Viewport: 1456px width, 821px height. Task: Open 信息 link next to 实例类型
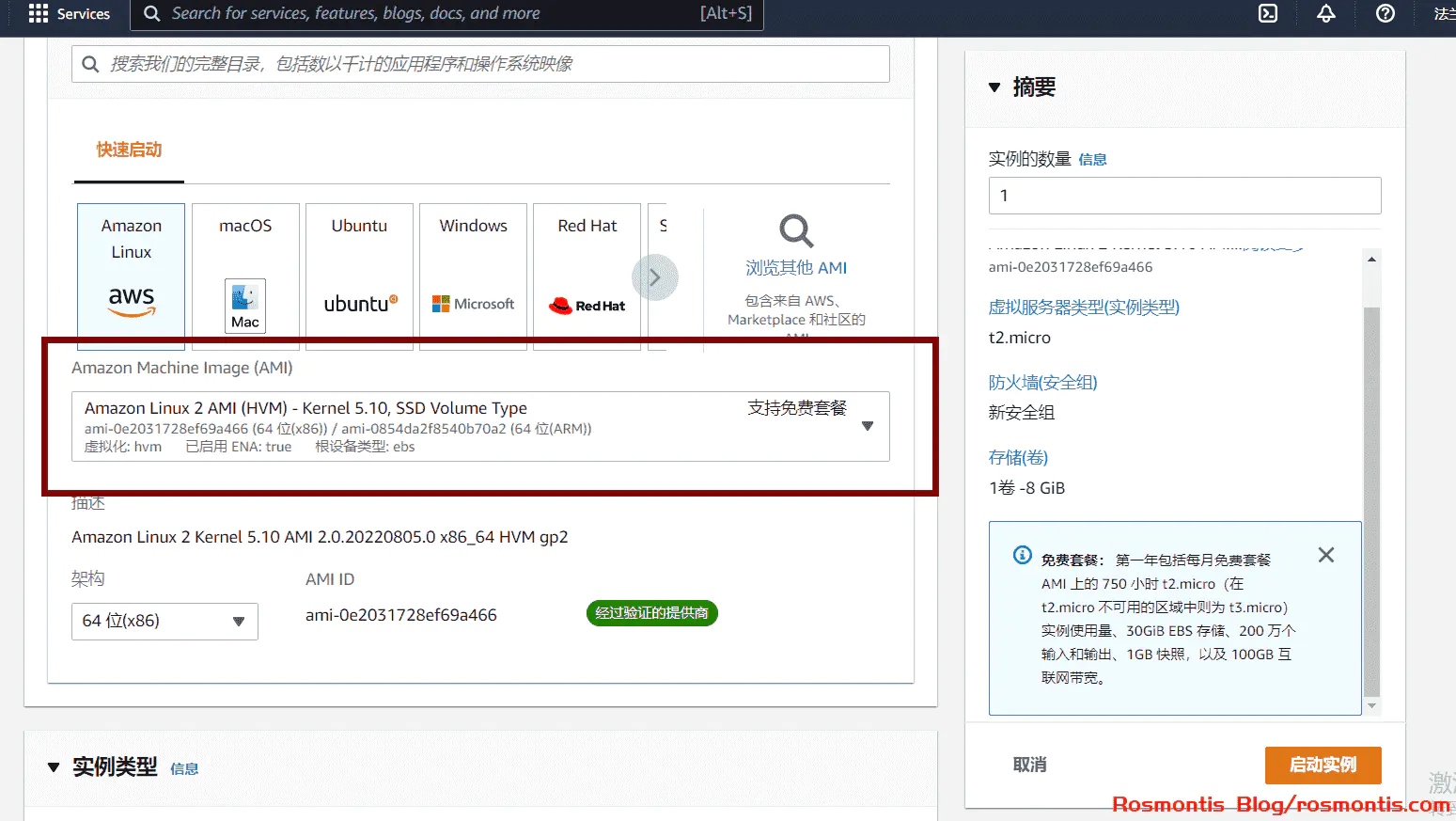pyautogui.click(x=184, y=768)
